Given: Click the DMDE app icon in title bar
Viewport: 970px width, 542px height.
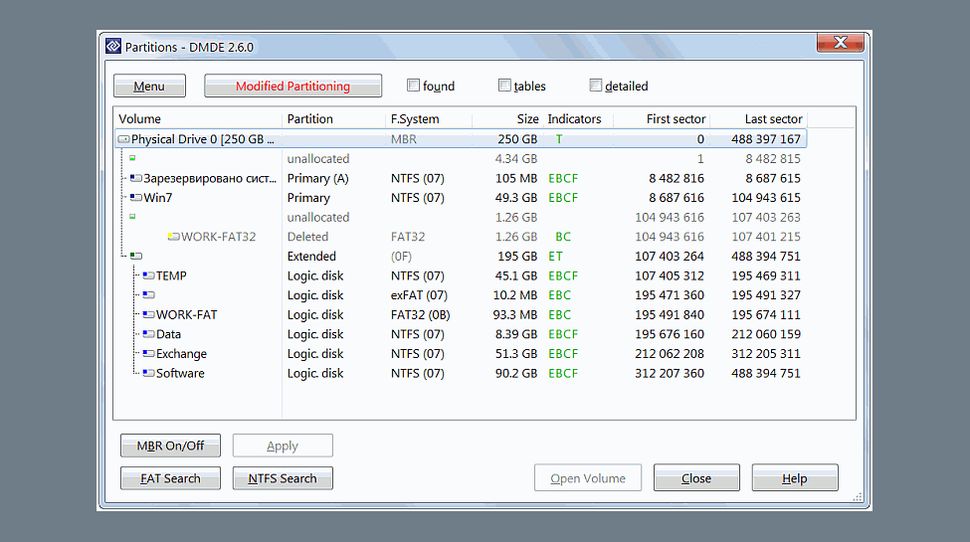Looking at the screenshot, I should coord(113,46).
